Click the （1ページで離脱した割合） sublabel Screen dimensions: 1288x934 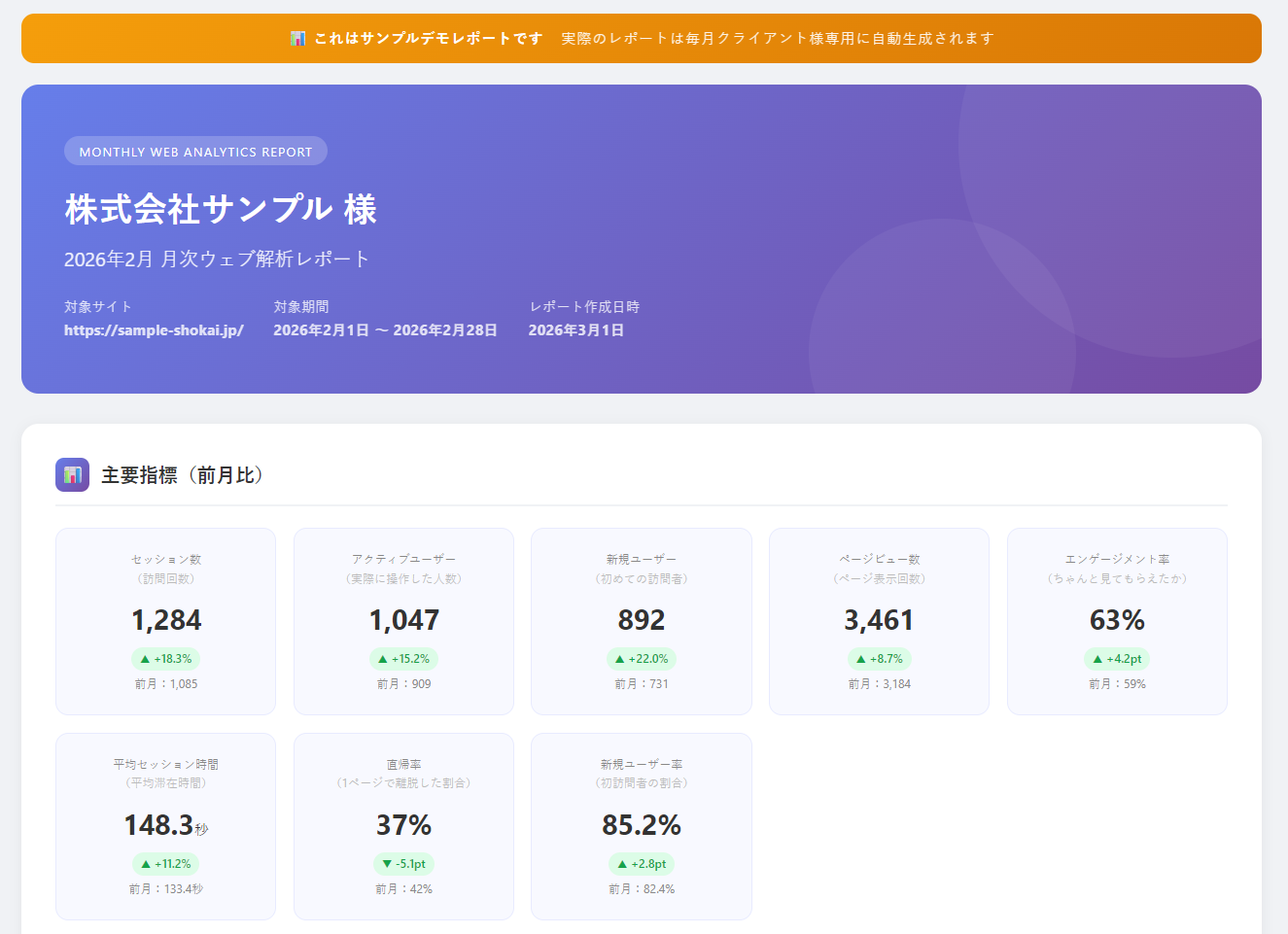(403, 782)
